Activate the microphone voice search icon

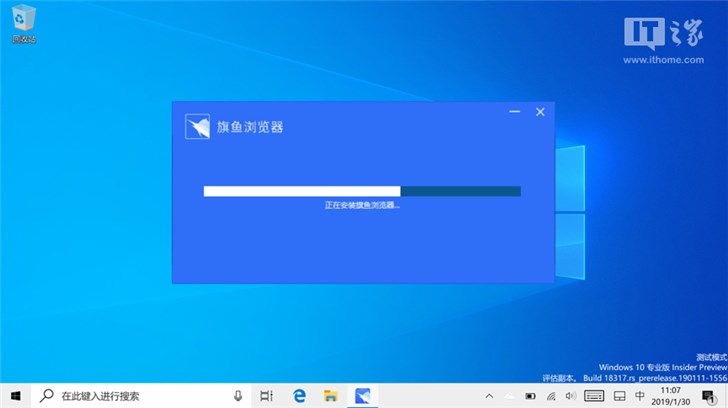tap(238, 396)
